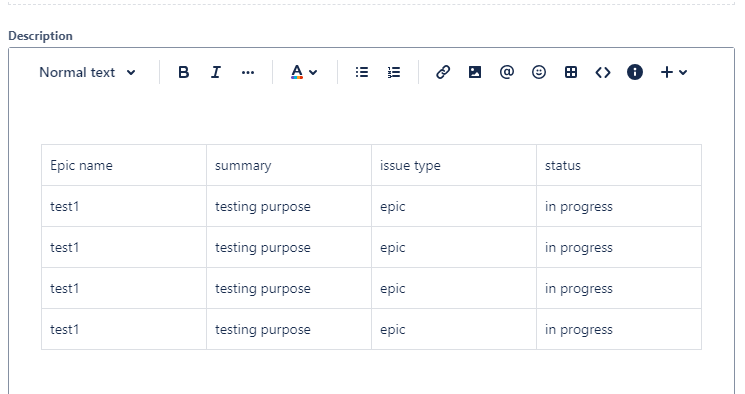The width and height of the screenshot is (745, 394).
Task: Add a link to text
Action: [x=443, y=72]
